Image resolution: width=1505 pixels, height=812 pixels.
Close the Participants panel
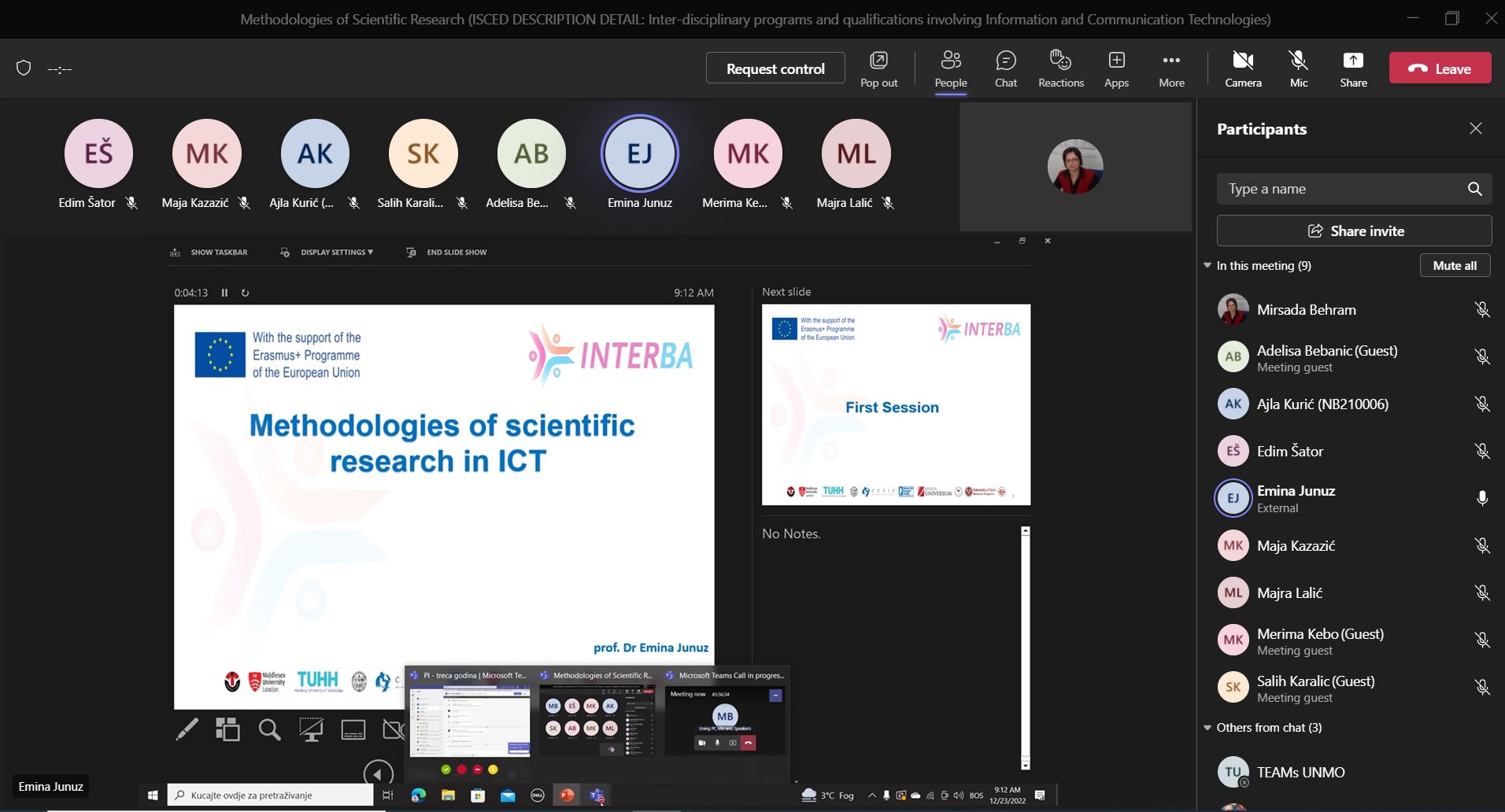pos(1475,128)
